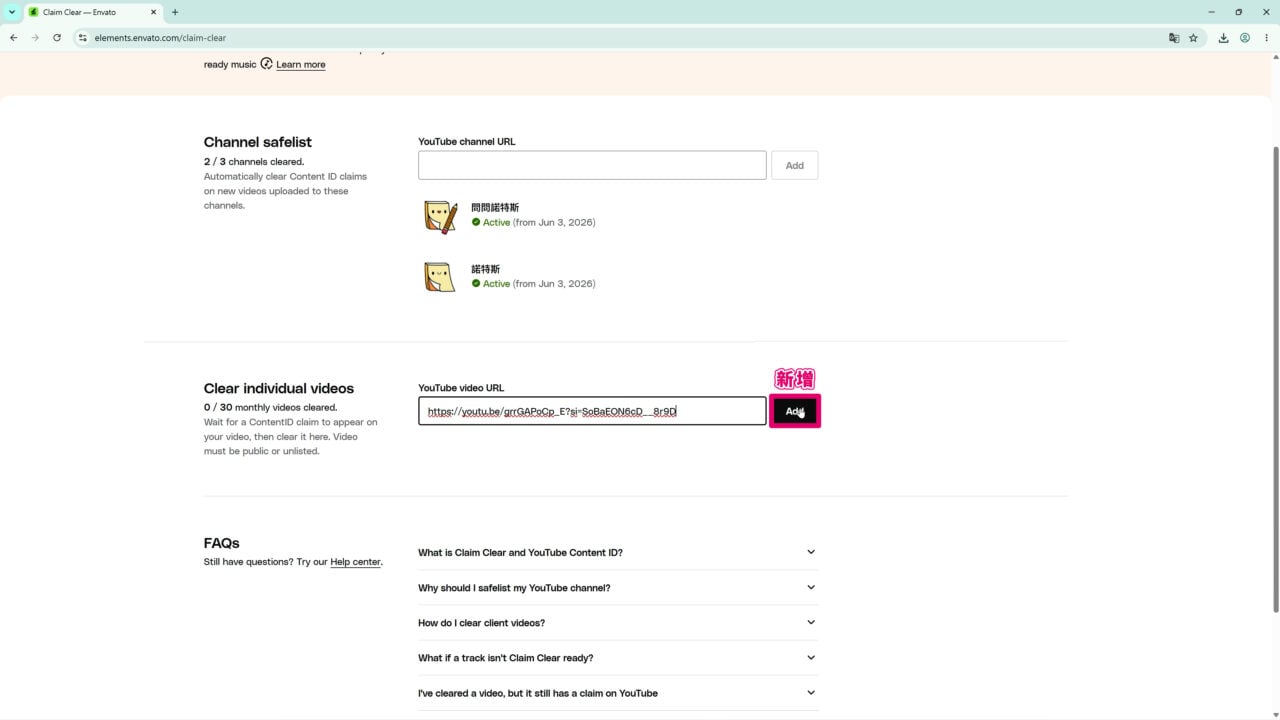
Task: Expand 'How do I clear client videos?' FAQ
Action: pos(618,623)
